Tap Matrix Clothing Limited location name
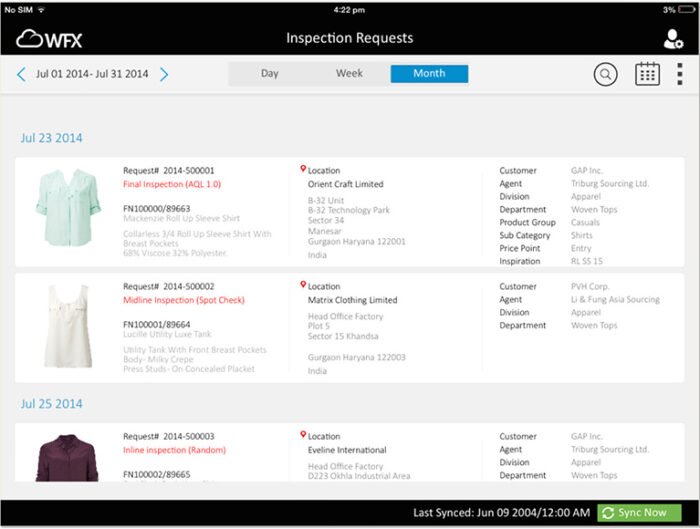 click(352, 300)
